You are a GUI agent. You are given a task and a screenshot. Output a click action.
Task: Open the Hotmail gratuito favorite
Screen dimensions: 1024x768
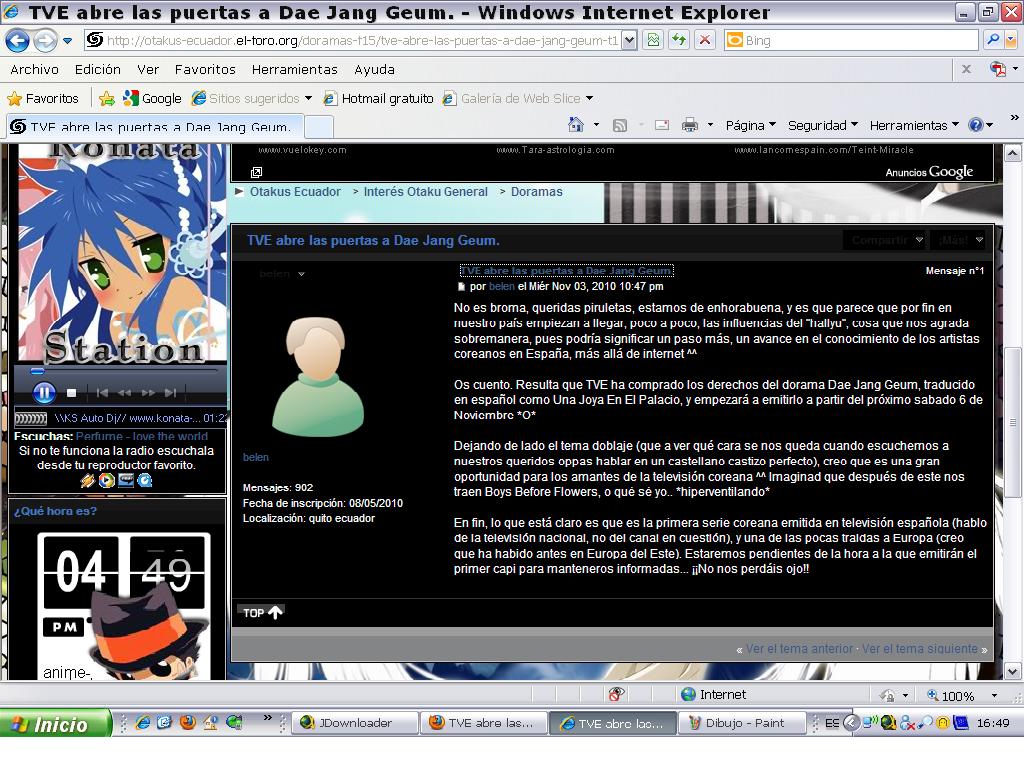tap(379, 99)
